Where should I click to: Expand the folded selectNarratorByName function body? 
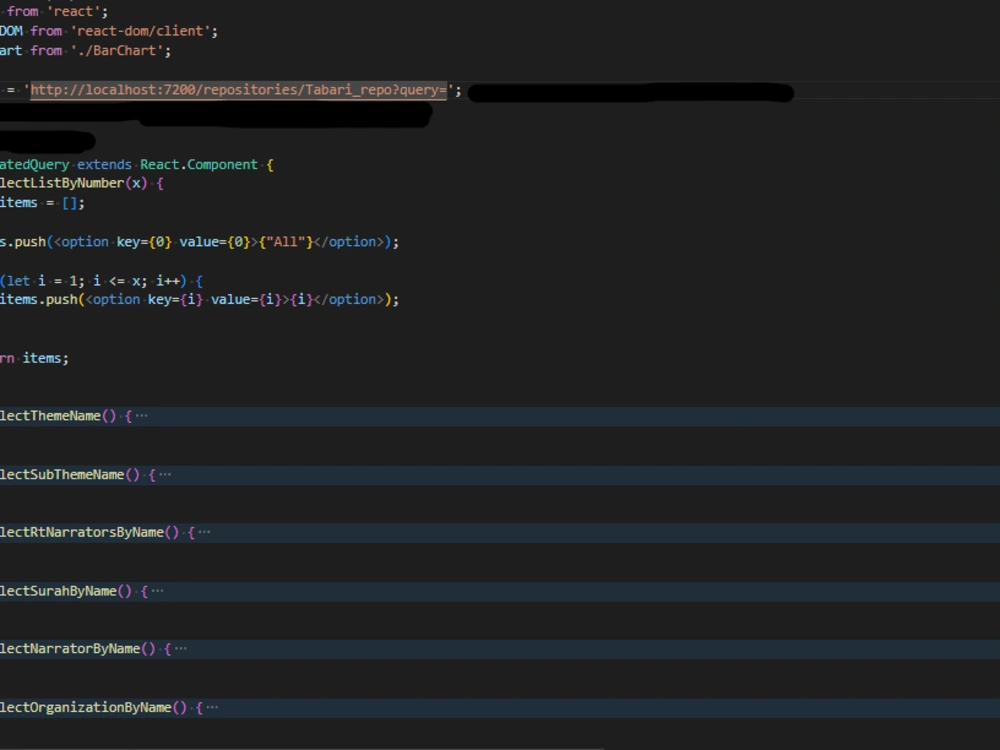180,648
